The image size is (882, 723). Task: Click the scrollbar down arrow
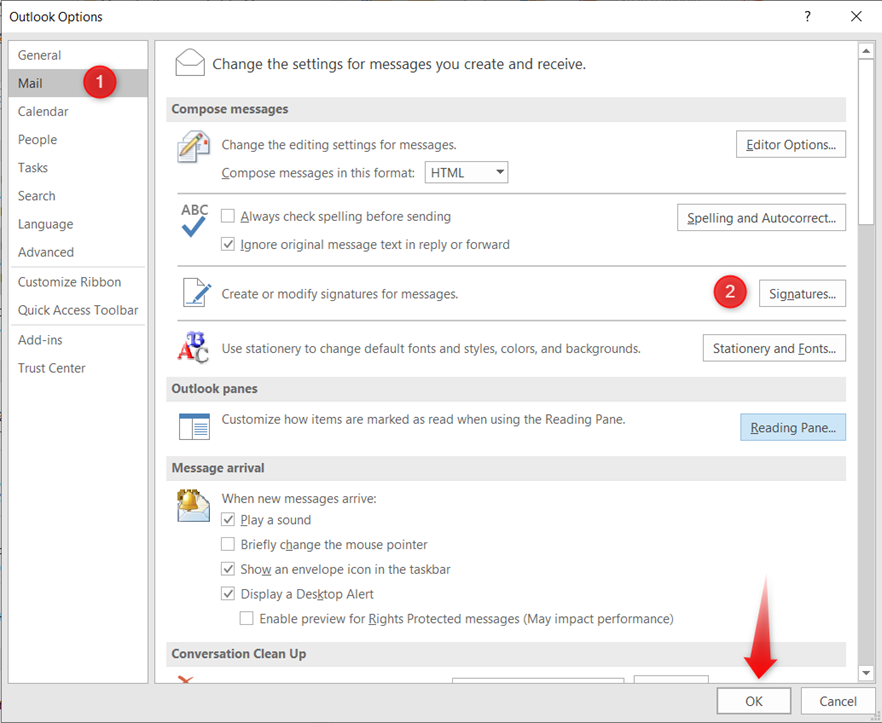tap(866, 674)
